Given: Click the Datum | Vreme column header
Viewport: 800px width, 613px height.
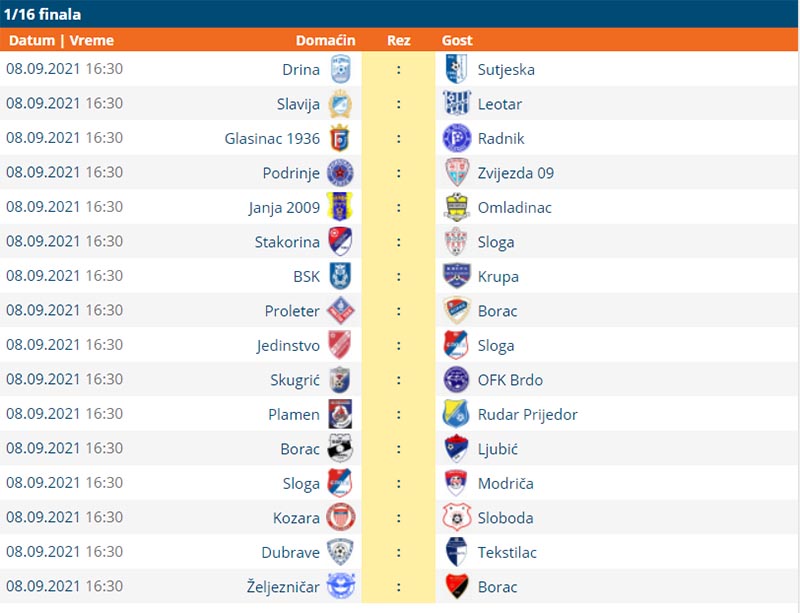Looking at the screenshot, I should tap(61, 40).
